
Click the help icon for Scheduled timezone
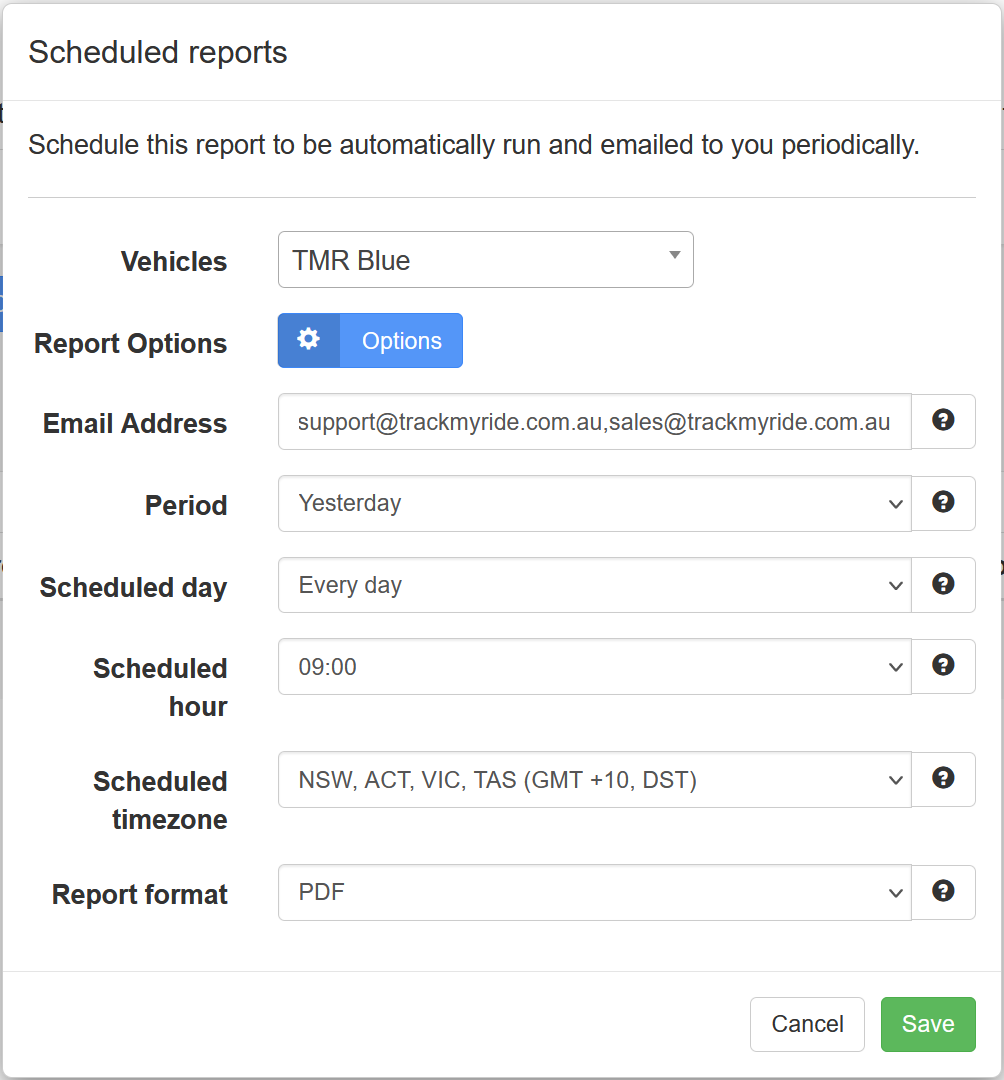943,778
